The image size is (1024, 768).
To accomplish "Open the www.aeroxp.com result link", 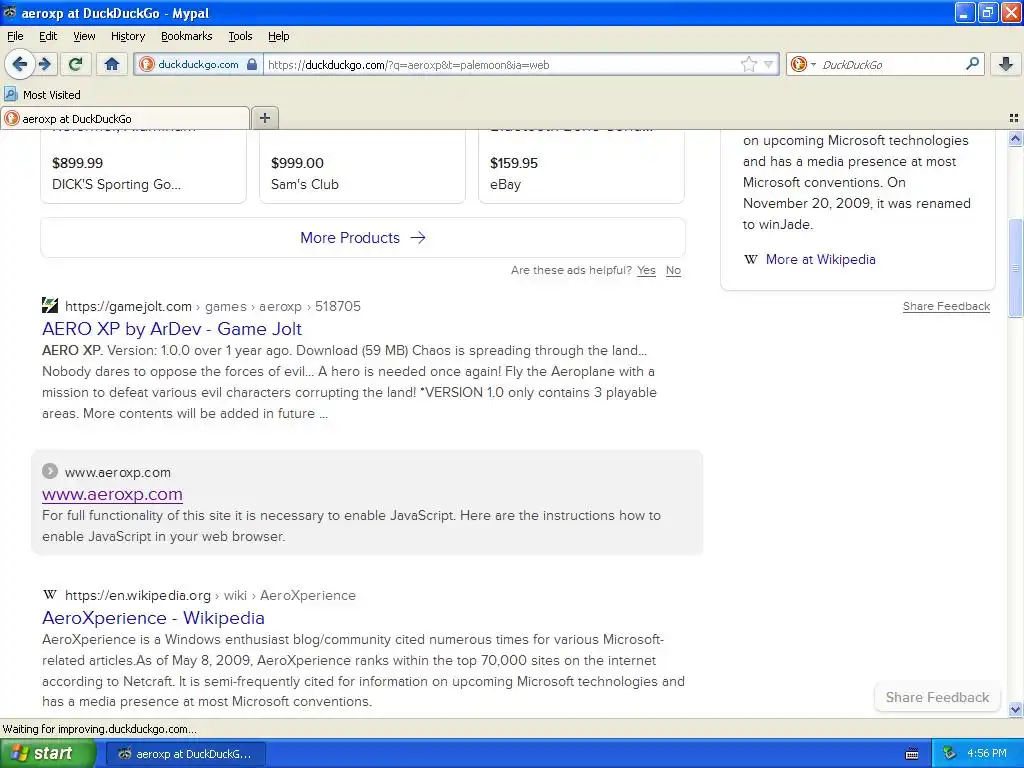I will [112, 494].
